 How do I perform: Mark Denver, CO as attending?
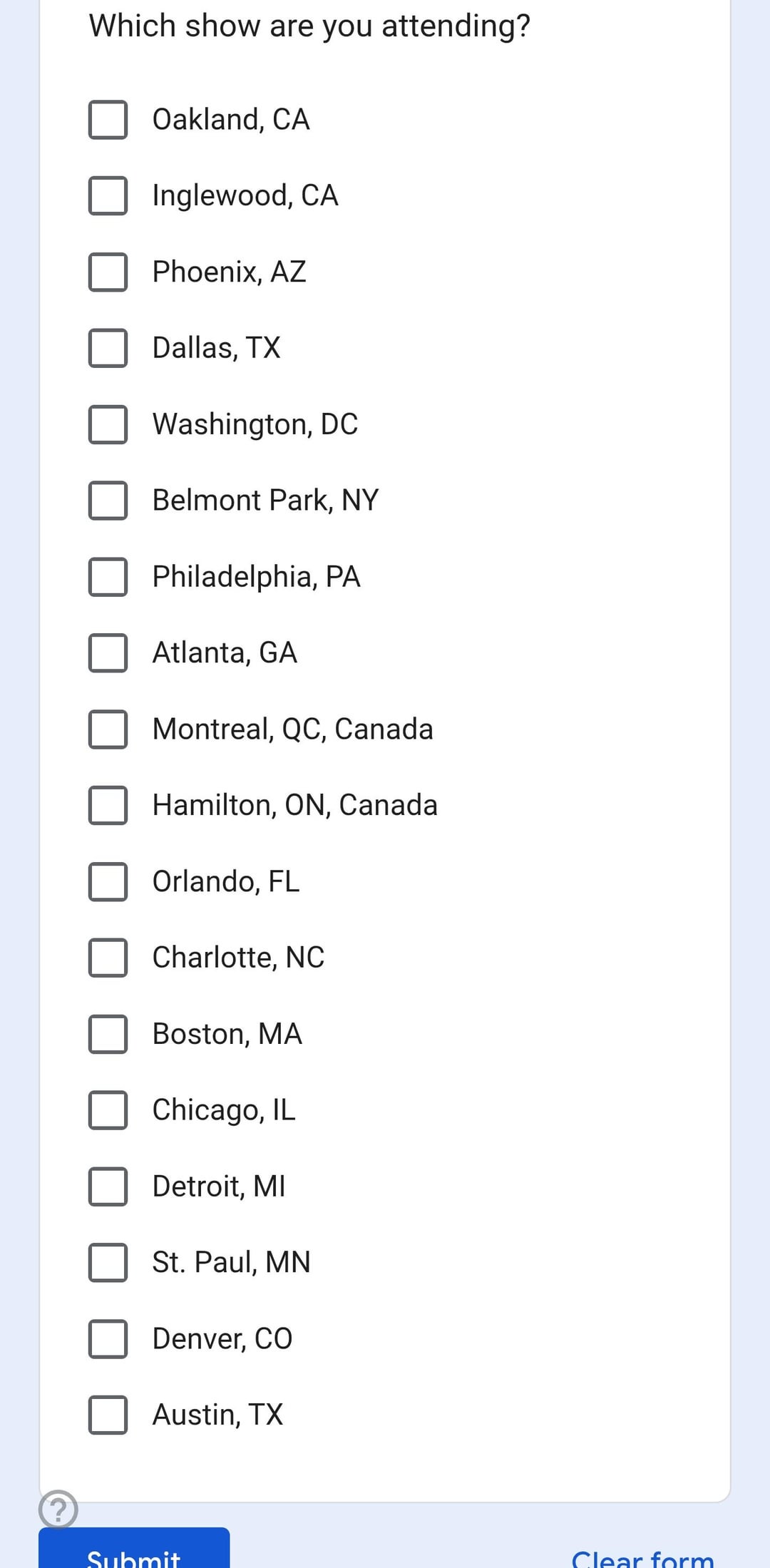108,1339
